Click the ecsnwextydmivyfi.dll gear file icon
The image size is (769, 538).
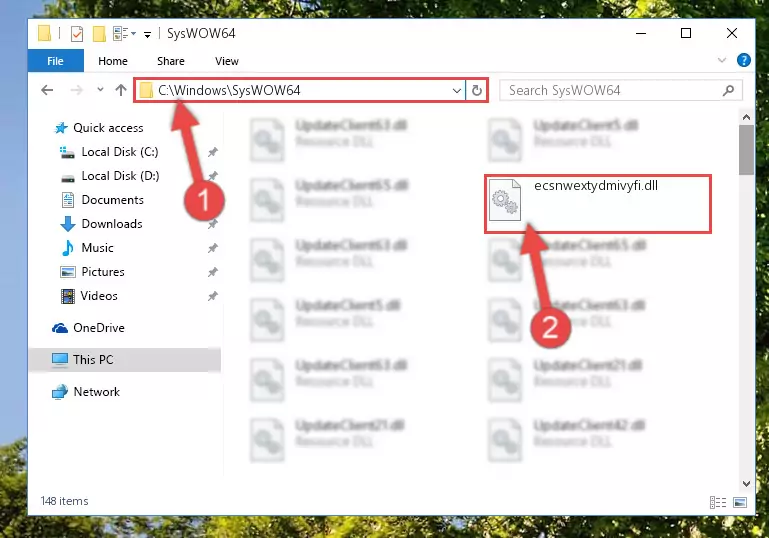(x=505, y=200)
